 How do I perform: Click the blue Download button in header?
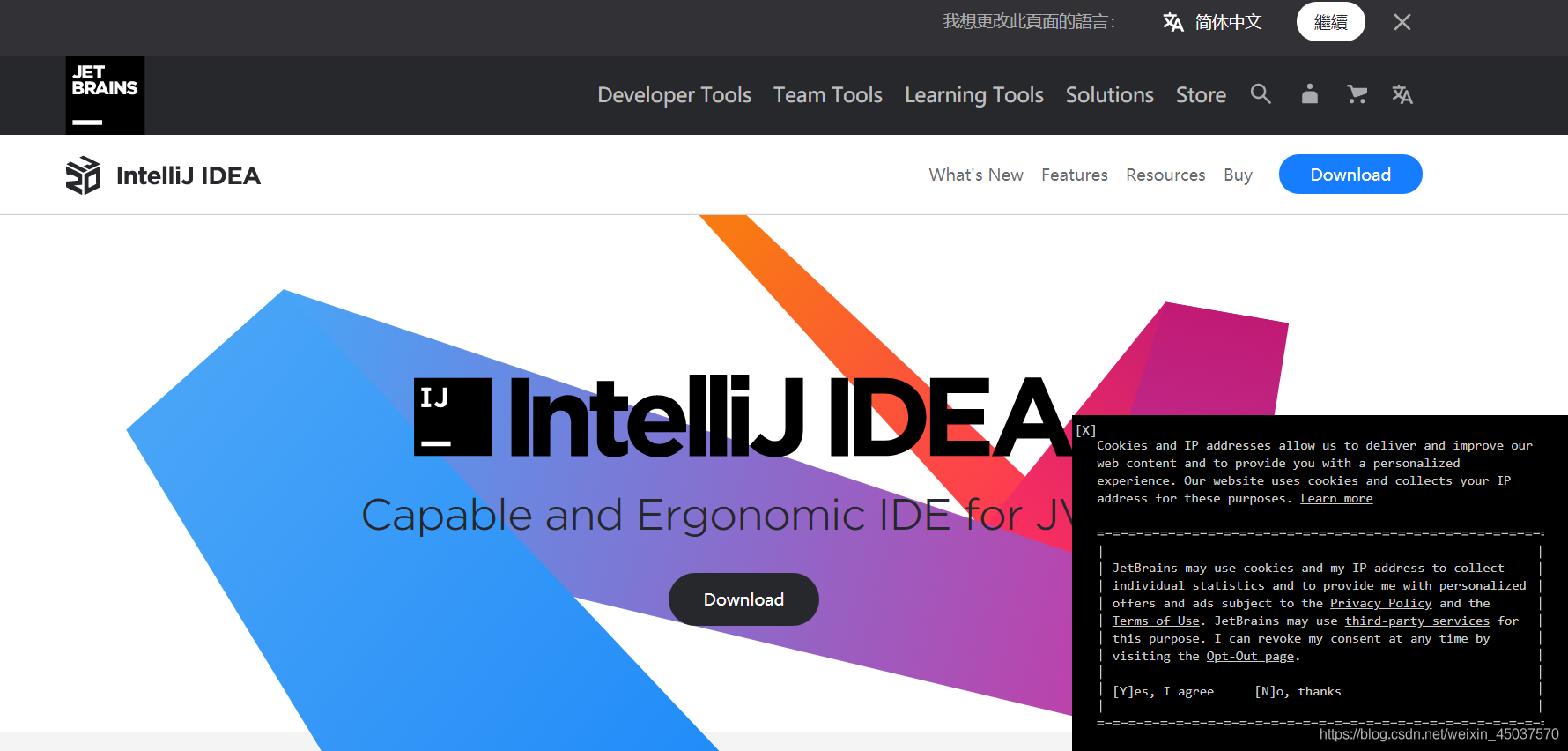click(1350, 175)
